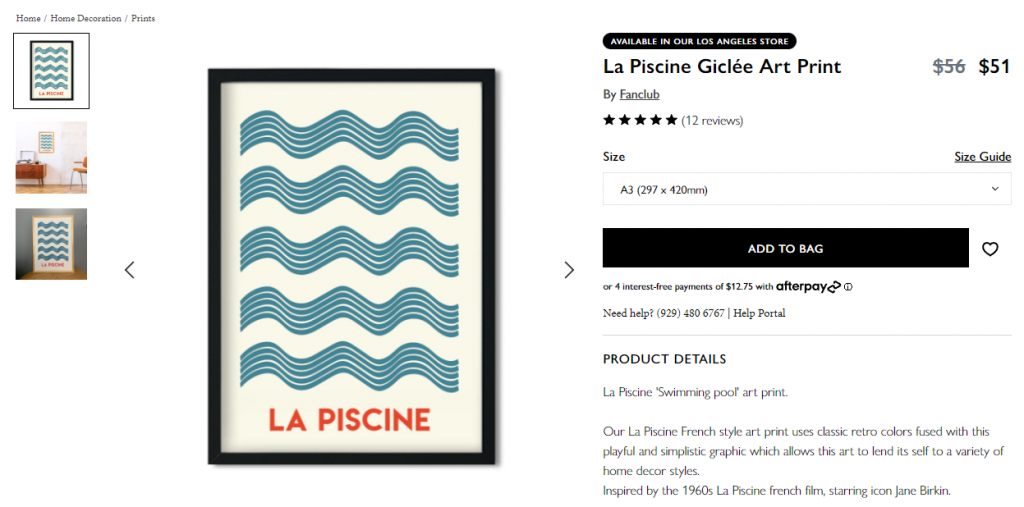The height and width of the screenshot is (507, 1024).
Task: Open the Help Portal link
Action: pyautogui.click(x=759, y=313)
